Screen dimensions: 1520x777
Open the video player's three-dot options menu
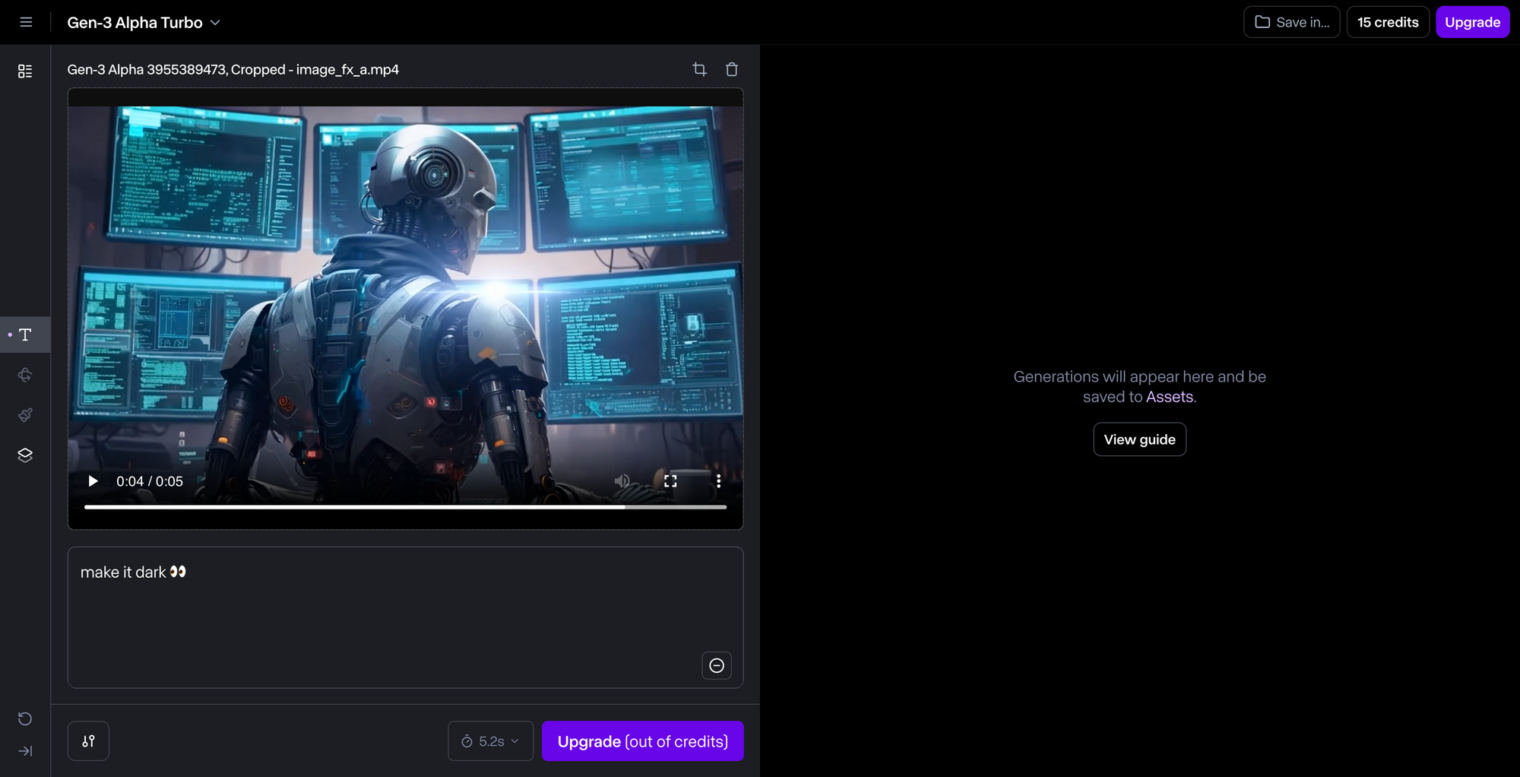[718, 481]
